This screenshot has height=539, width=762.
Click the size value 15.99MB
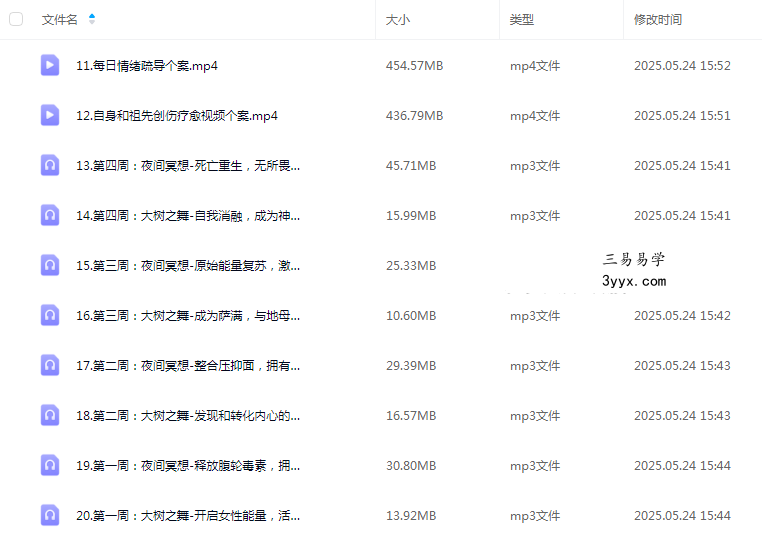coord(411,216)
